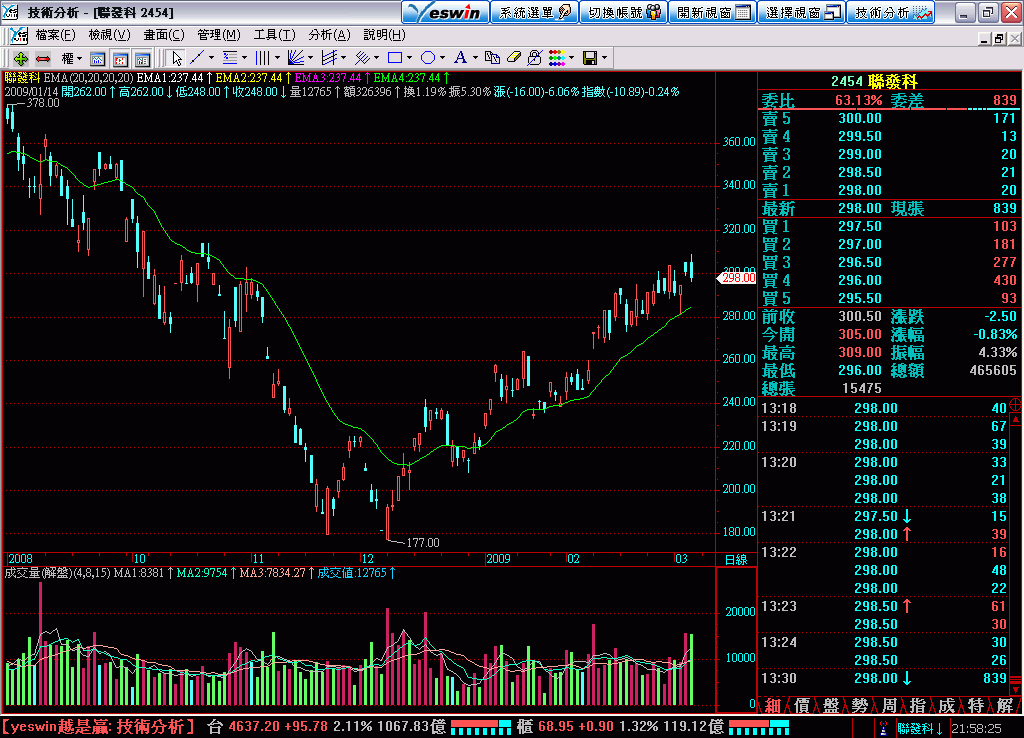
Task: Select the eraser tool
Action: (x=514, y=58)
